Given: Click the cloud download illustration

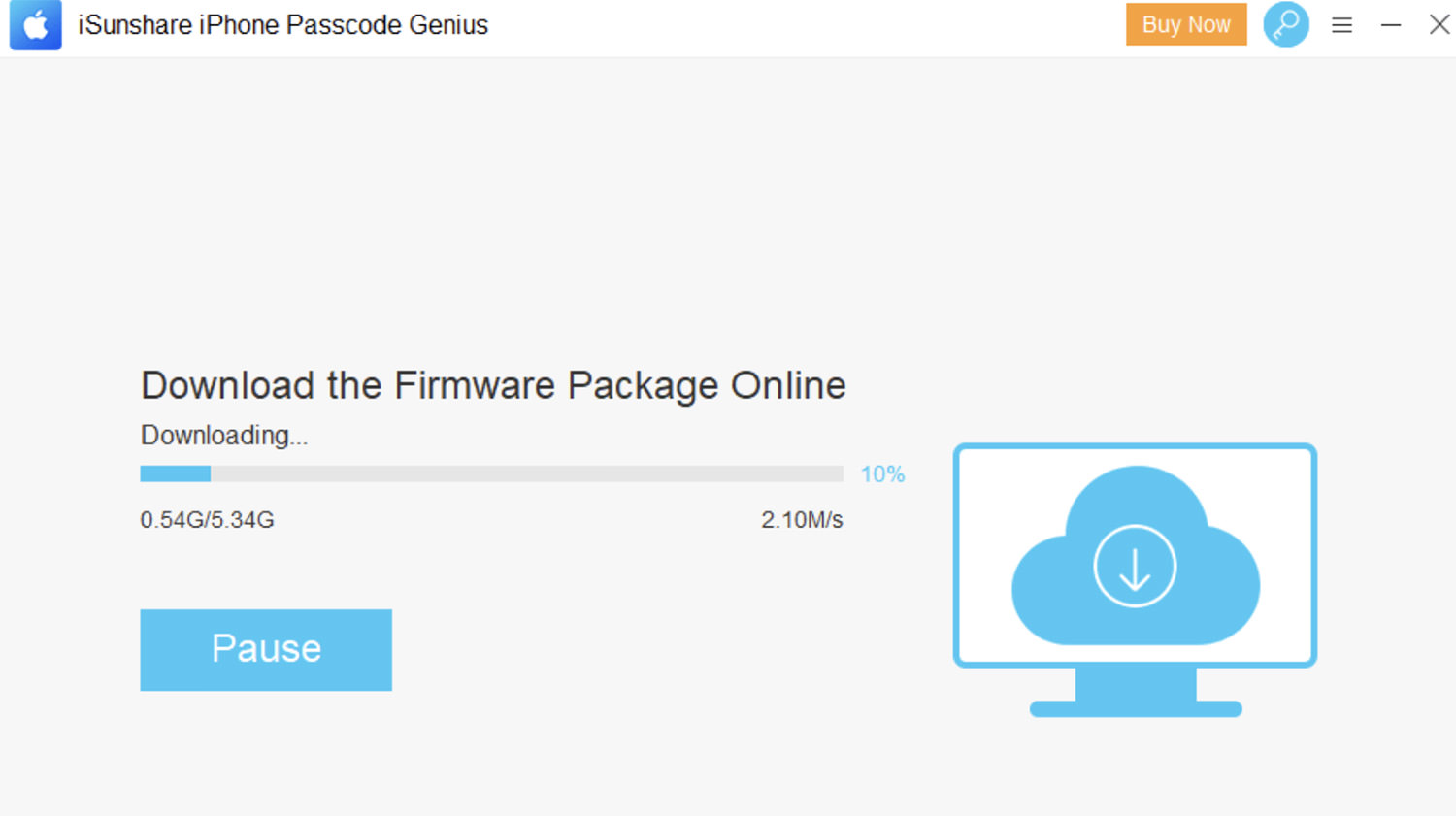Looking at the screenshot, I should tap(1136, 555).
